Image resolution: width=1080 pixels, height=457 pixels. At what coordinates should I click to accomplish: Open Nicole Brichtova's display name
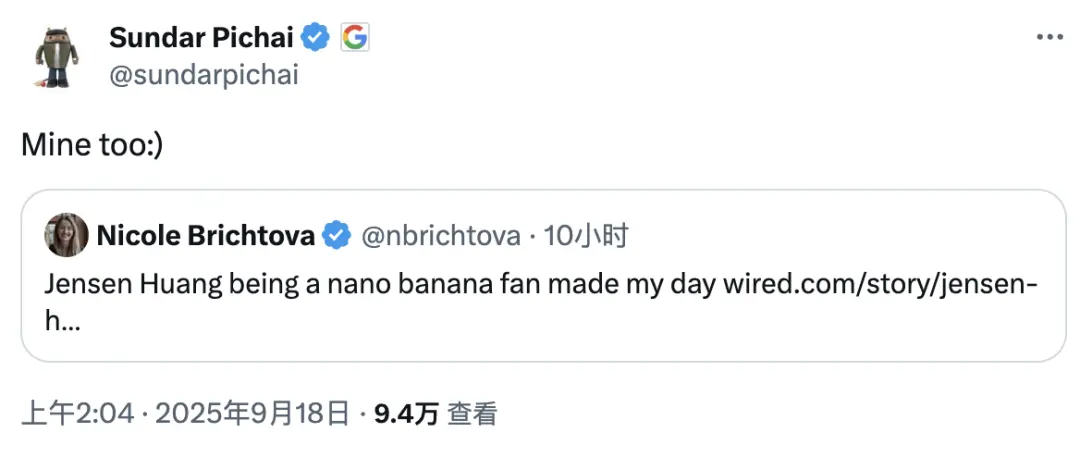pyautogui.click(x=205, y=236)
